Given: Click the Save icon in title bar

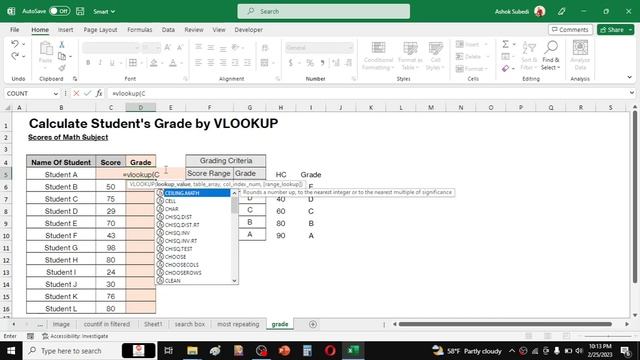Looking at the screenshot, I should coord(80,11).
